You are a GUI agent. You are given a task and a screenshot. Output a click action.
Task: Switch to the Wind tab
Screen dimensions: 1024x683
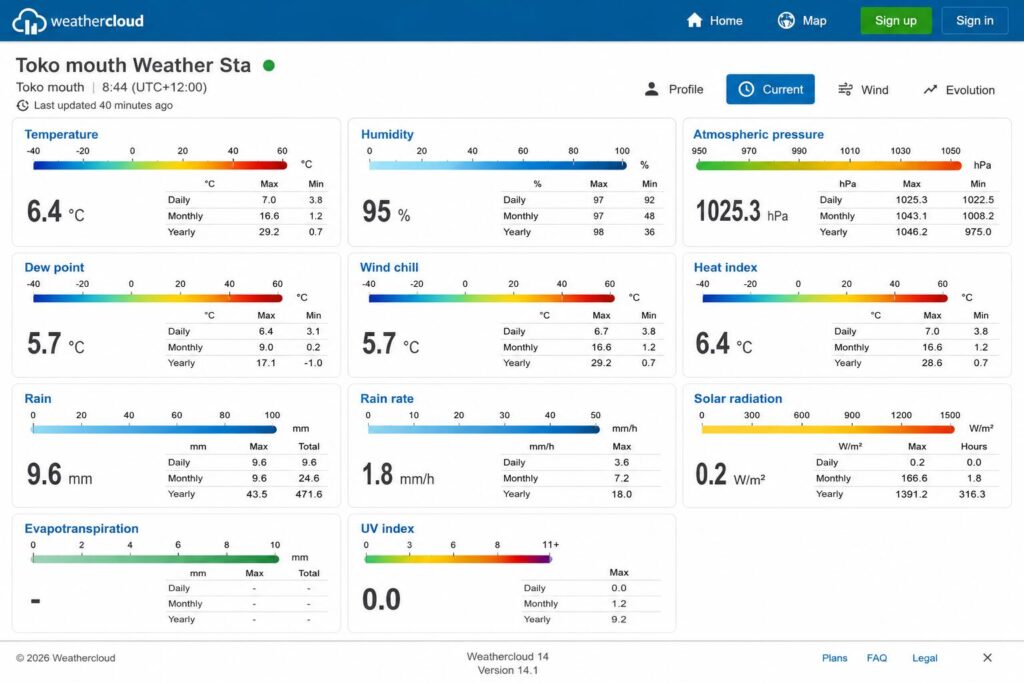[x=863, y=89]
